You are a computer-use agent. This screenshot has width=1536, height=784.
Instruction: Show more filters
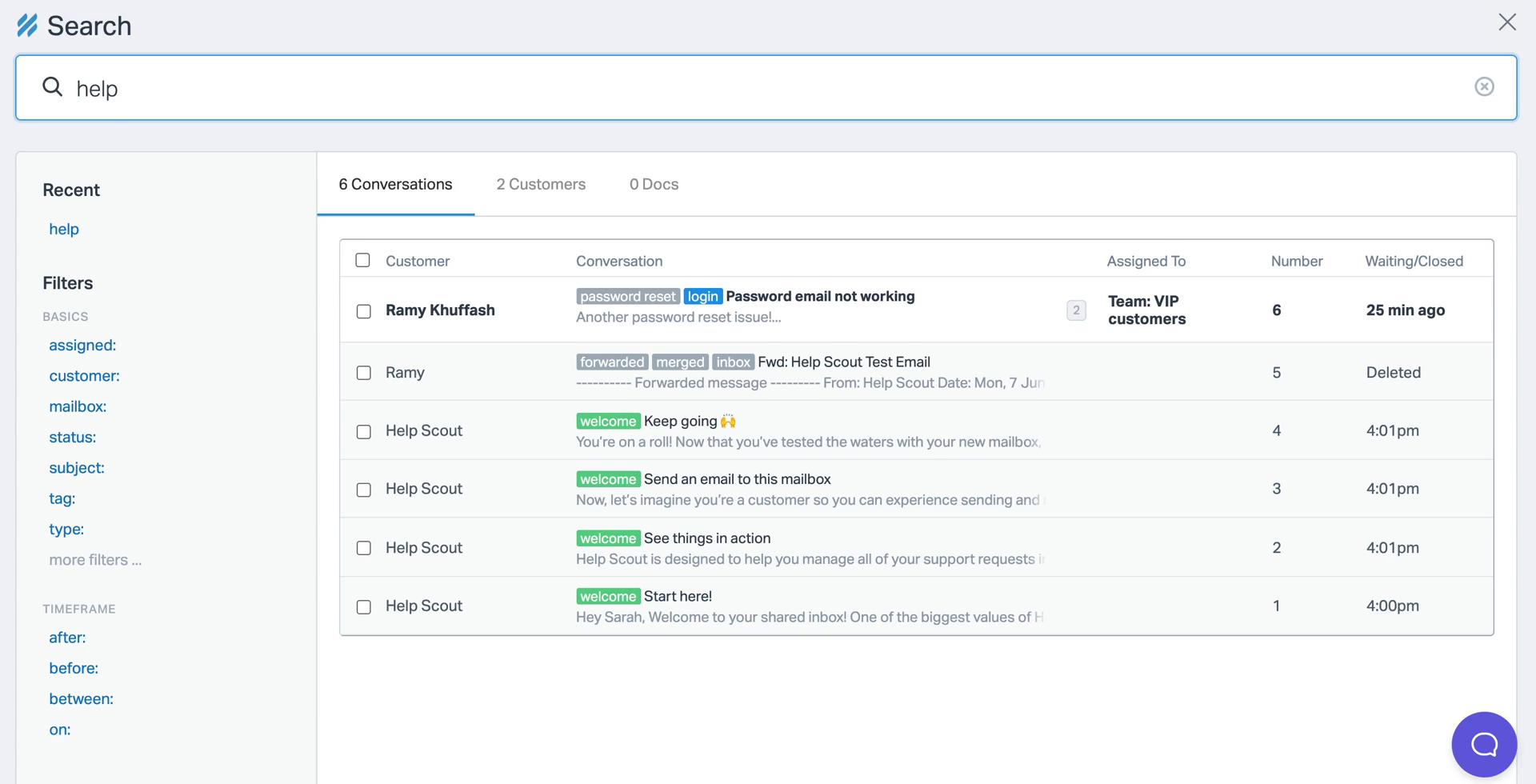click(95, 560)
